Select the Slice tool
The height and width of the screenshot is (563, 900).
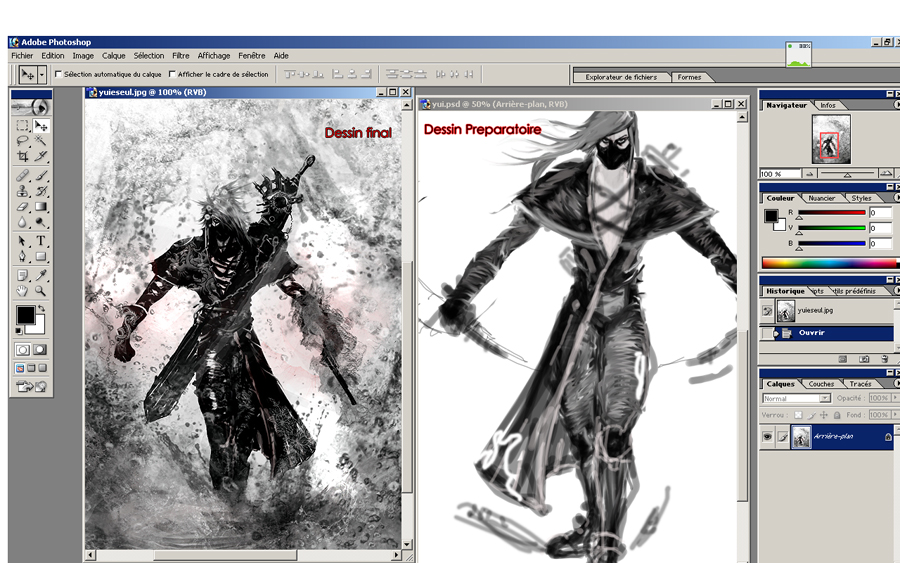pyautogui.click(x=41, y=156)
